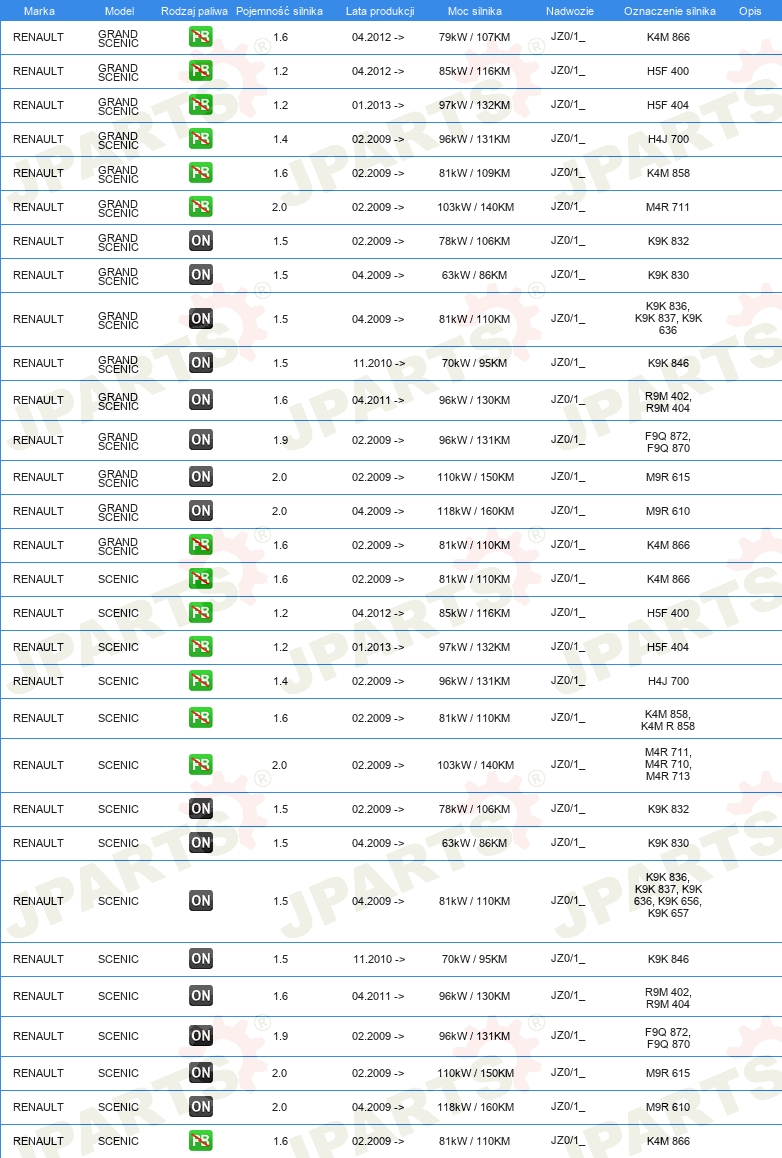Viewport: 782px width, 1158px height.
Task: Click 11.2010 date in Grand Scenic K9K 846 row
Action: point(379,363)
